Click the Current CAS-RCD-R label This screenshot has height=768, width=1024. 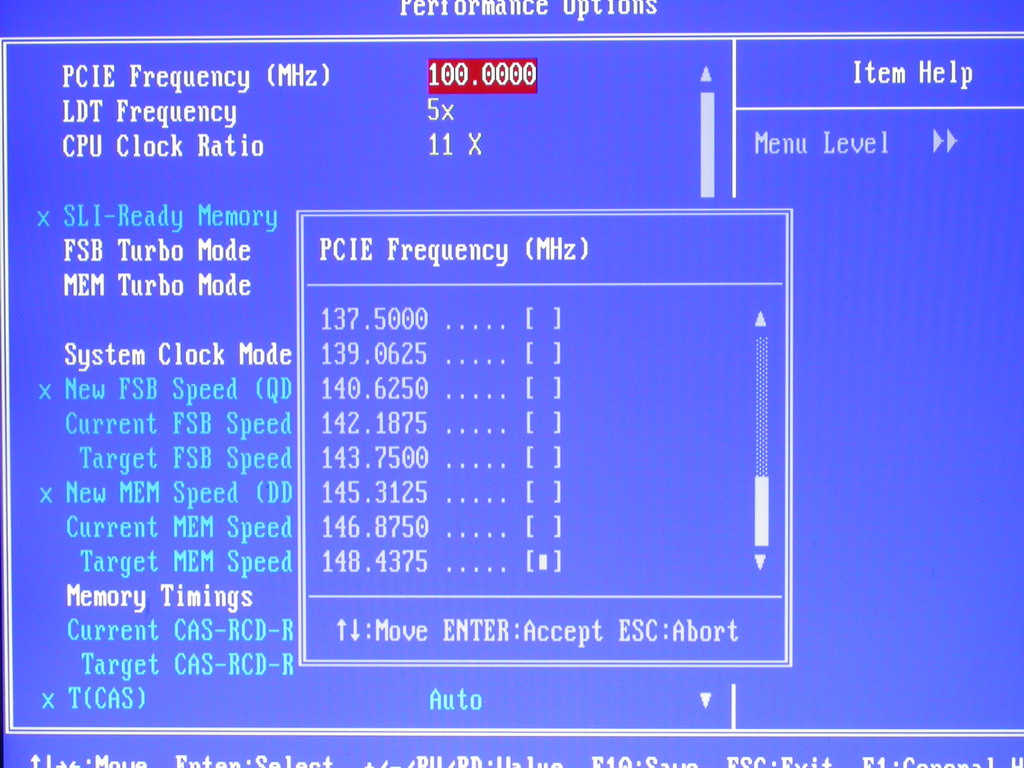[x=180, y=630]
